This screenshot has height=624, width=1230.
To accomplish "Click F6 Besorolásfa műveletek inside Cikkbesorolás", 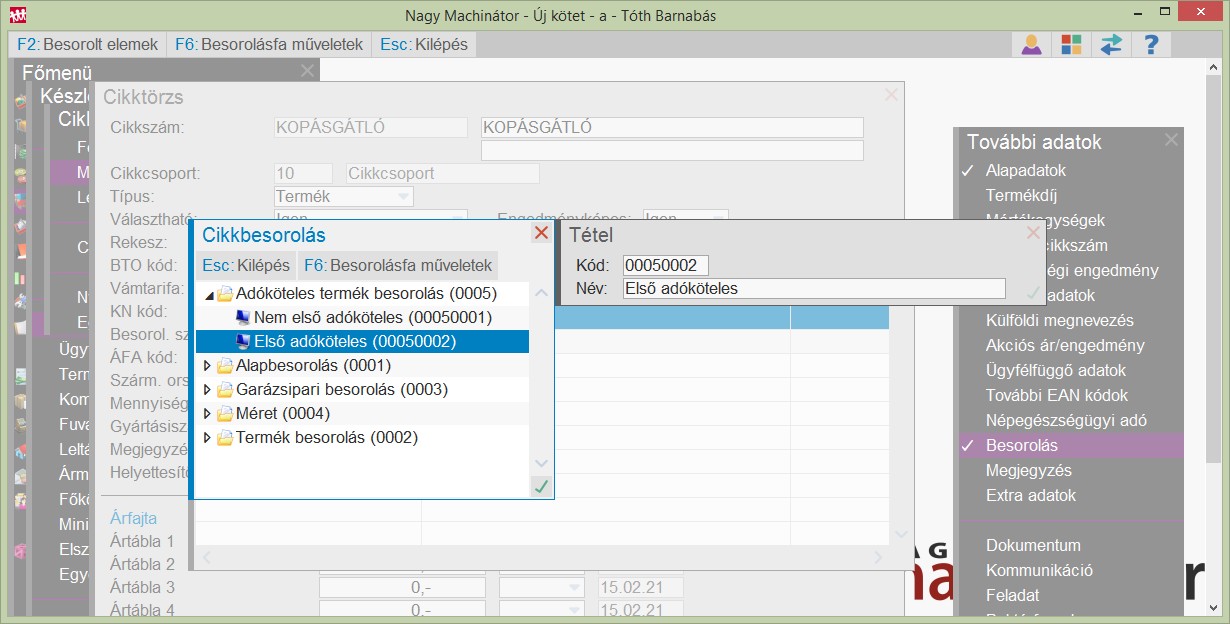I will tap(398, 266).
